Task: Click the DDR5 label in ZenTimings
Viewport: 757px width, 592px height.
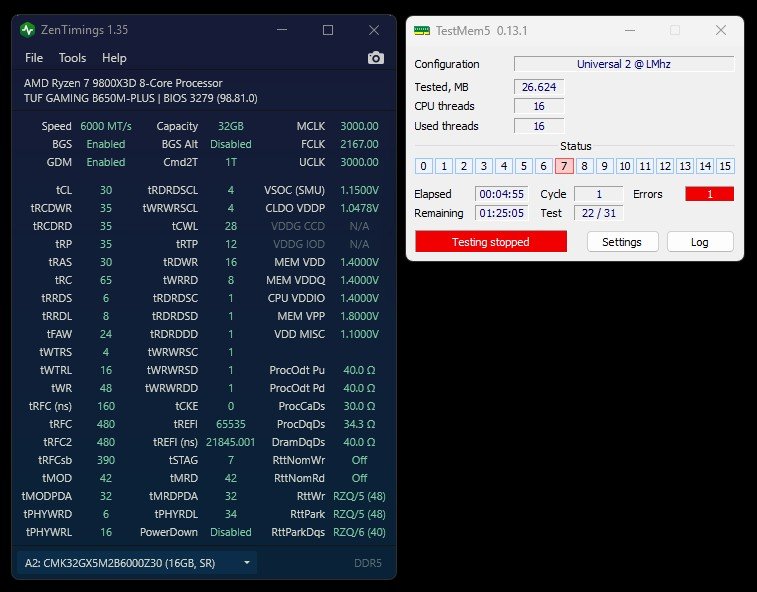Action: [368, 563]
